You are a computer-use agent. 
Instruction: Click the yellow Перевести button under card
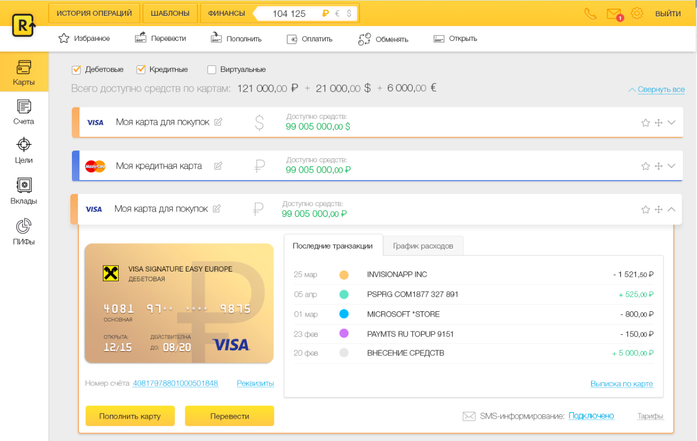229,416
